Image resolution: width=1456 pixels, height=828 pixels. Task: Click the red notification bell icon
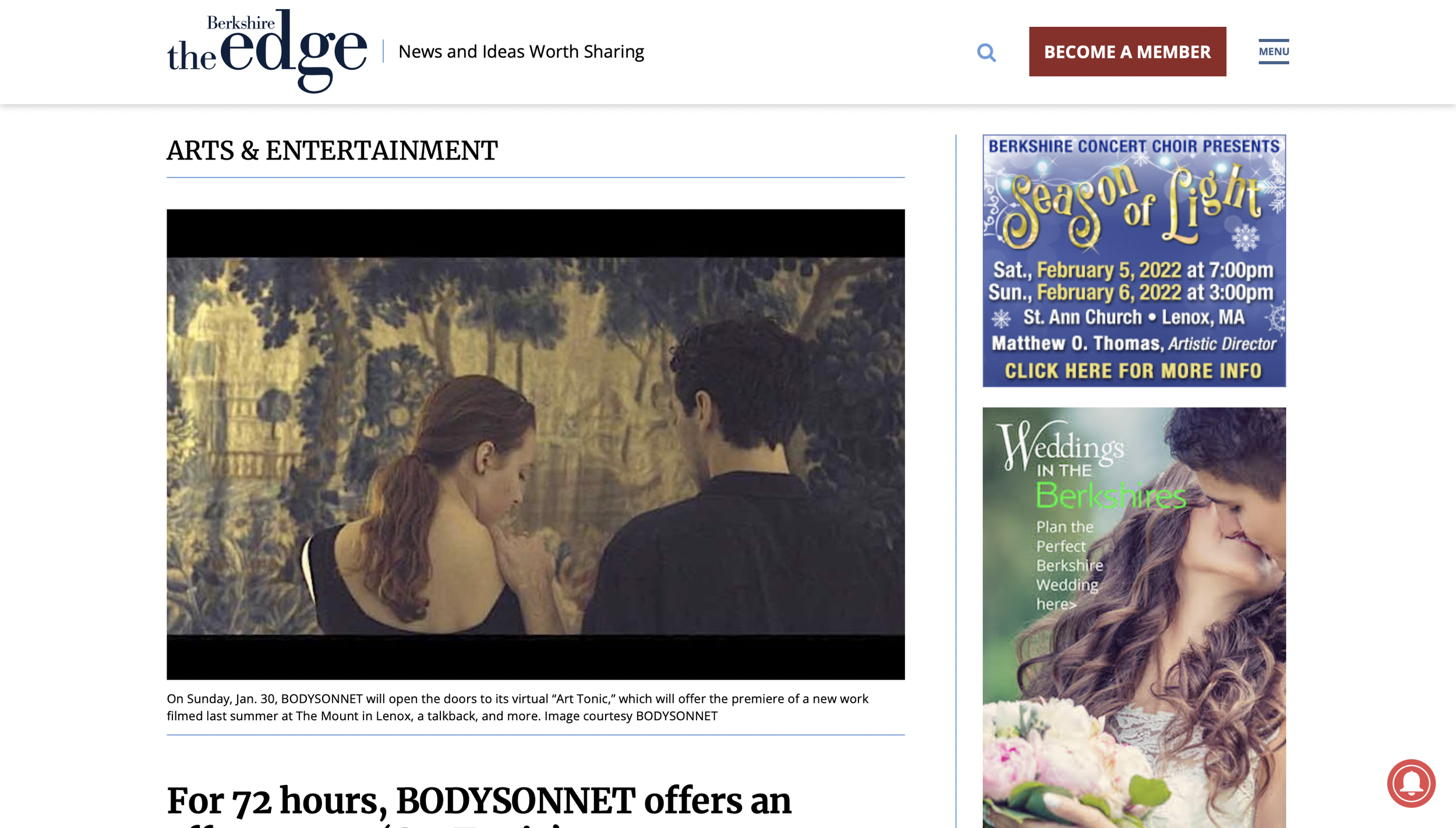click(x=1411, y=783)
